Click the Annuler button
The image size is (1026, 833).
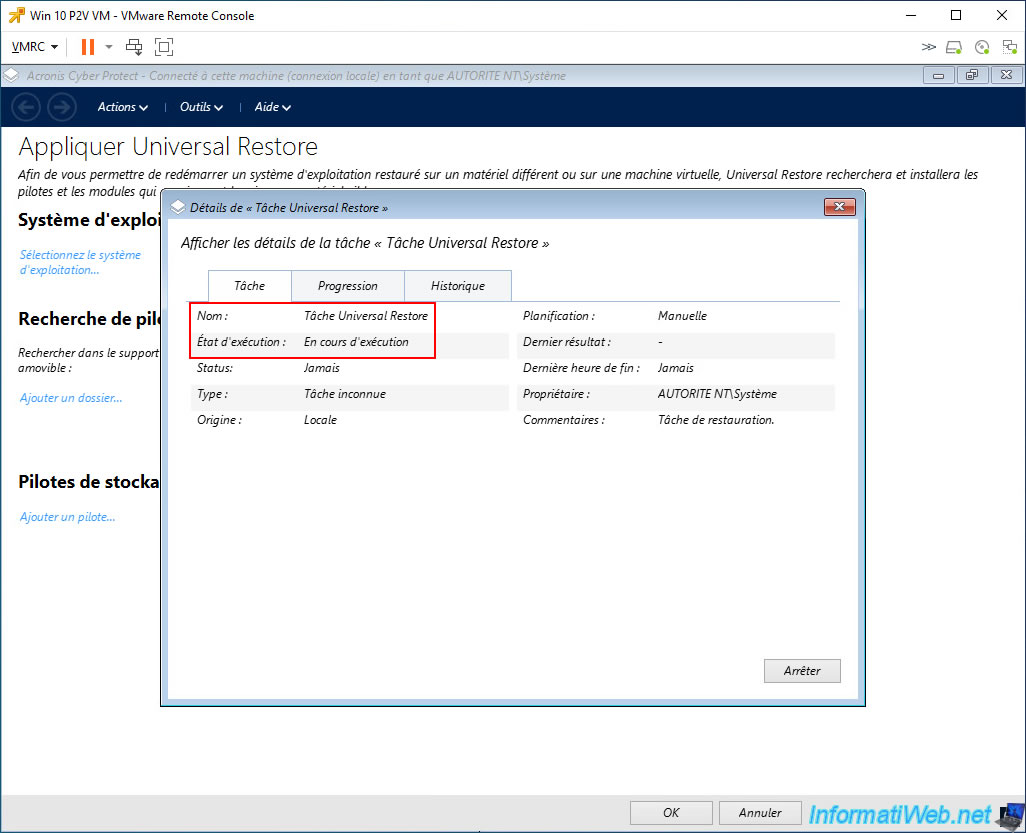coord(760,813)
